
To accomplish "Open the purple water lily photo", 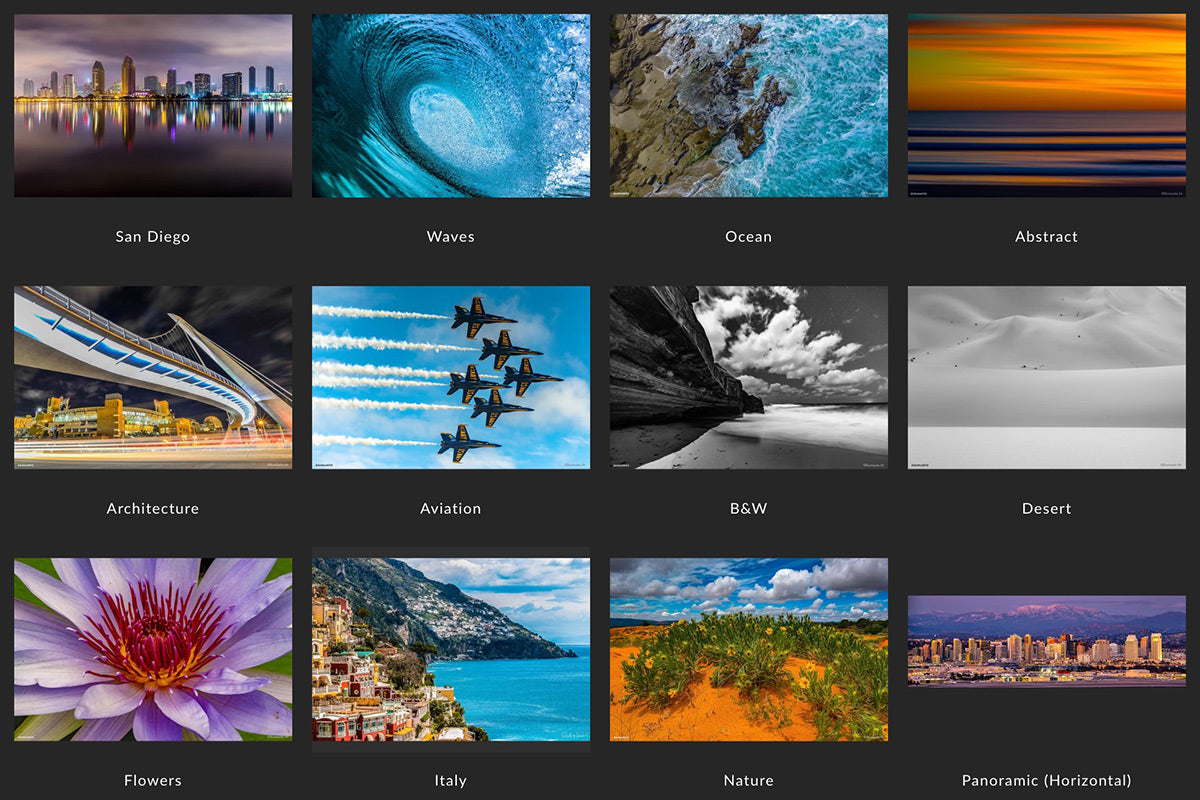I will pyautogui.click(x=153, y=649).
